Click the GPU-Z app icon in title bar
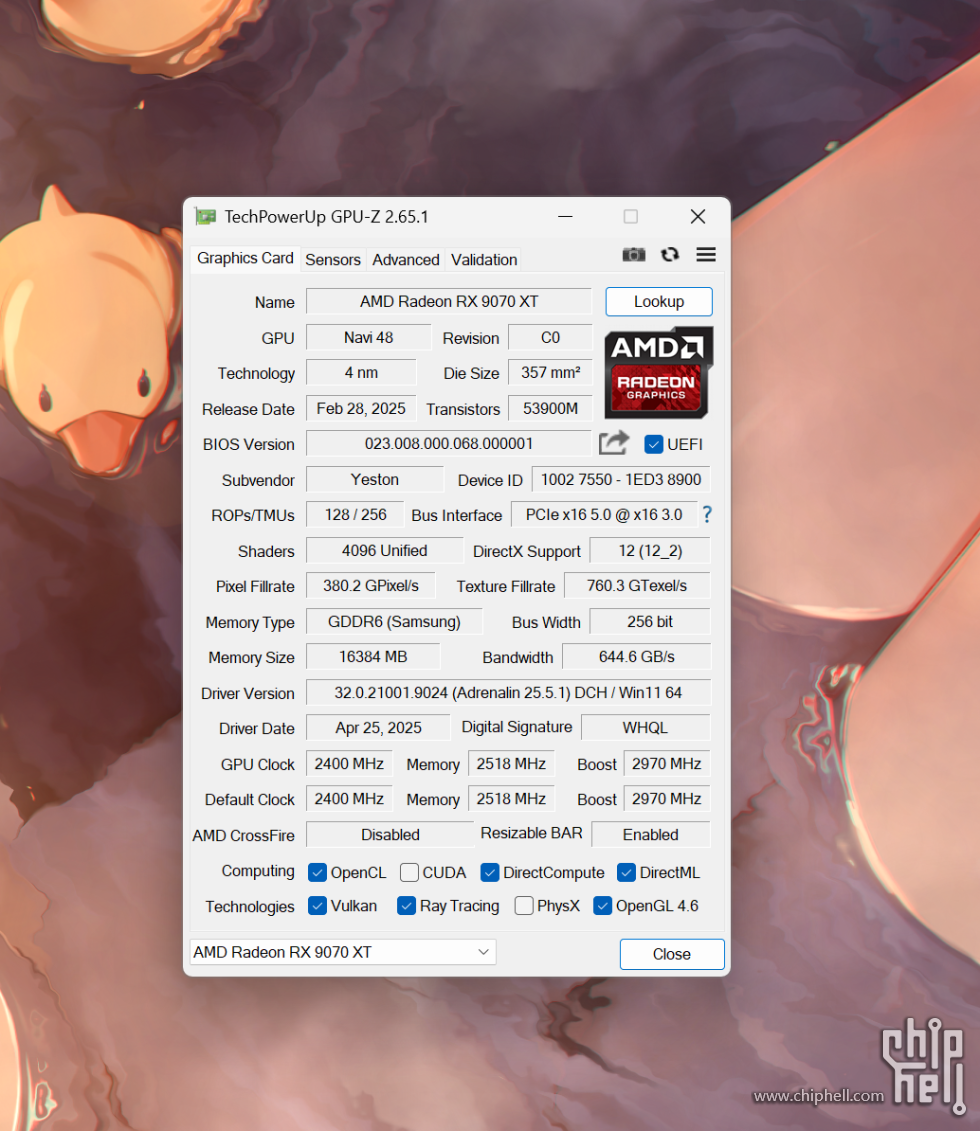This screenshot has width=980, height=1131. pyautogui.click(x=206, y=216)
